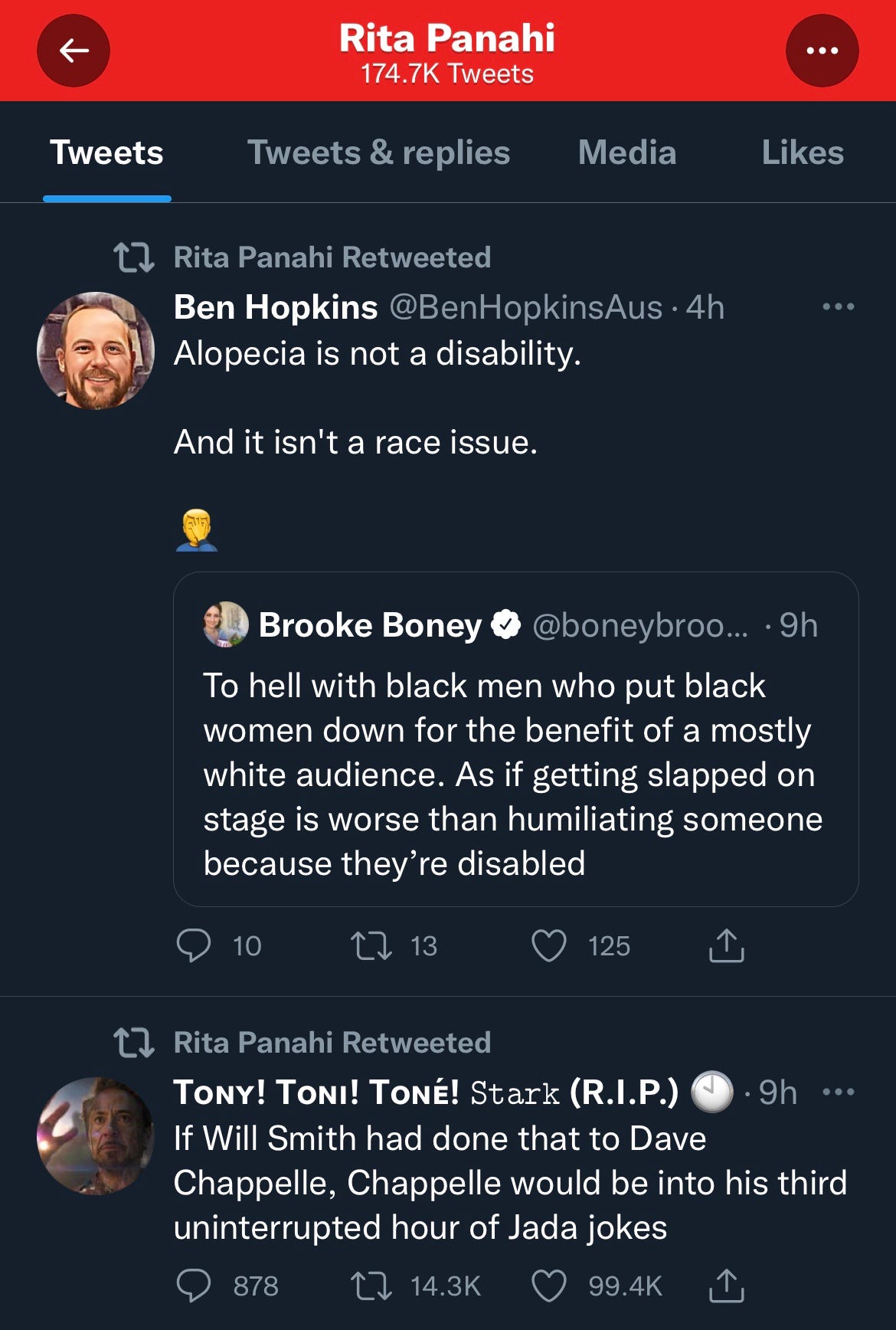Show the Likes tab
896x1330 pixels.
tap(802, 152)
